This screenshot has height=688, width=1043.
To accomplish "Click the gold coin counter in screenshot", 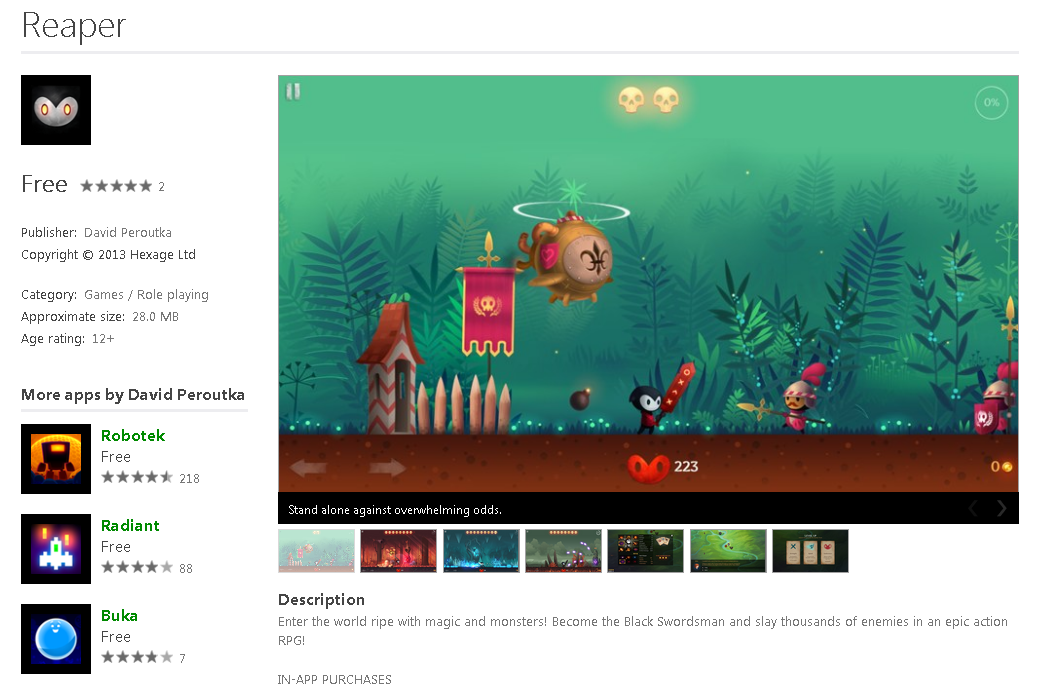I will (x=1001, y=467).
